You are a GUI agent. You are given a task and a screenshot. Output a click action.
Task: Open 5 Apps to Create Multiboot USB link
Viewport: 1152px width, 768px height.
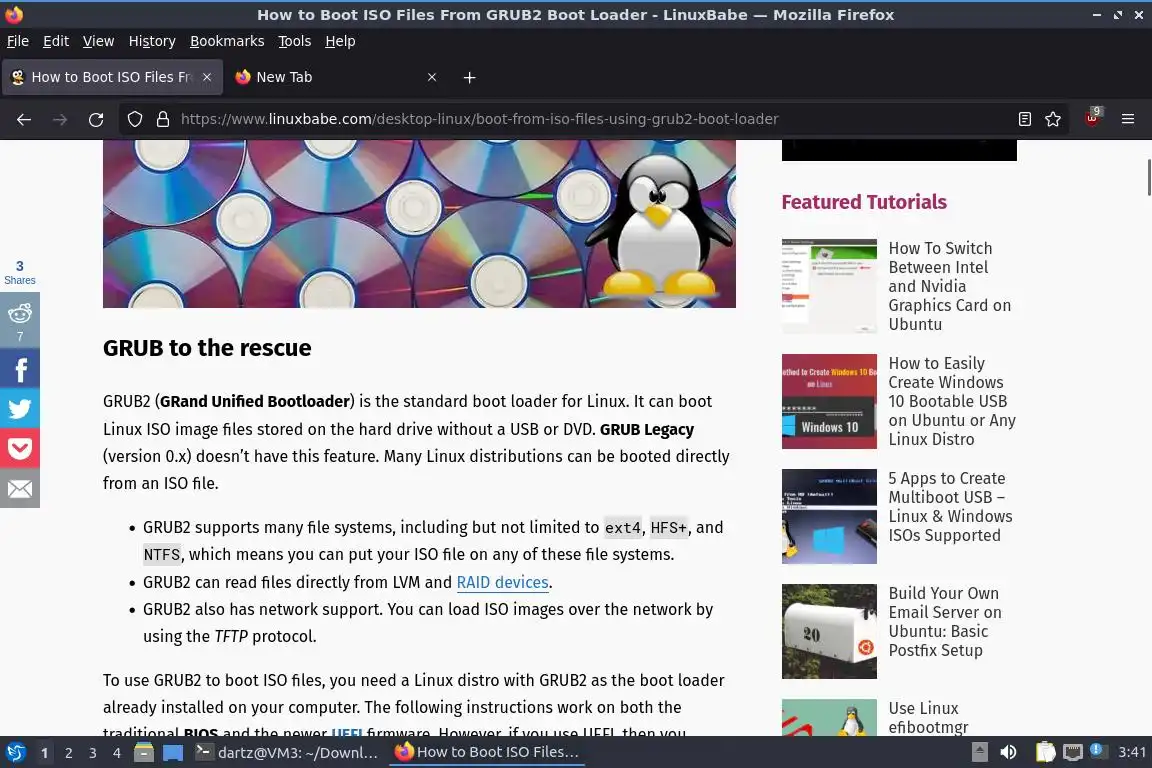951,506
